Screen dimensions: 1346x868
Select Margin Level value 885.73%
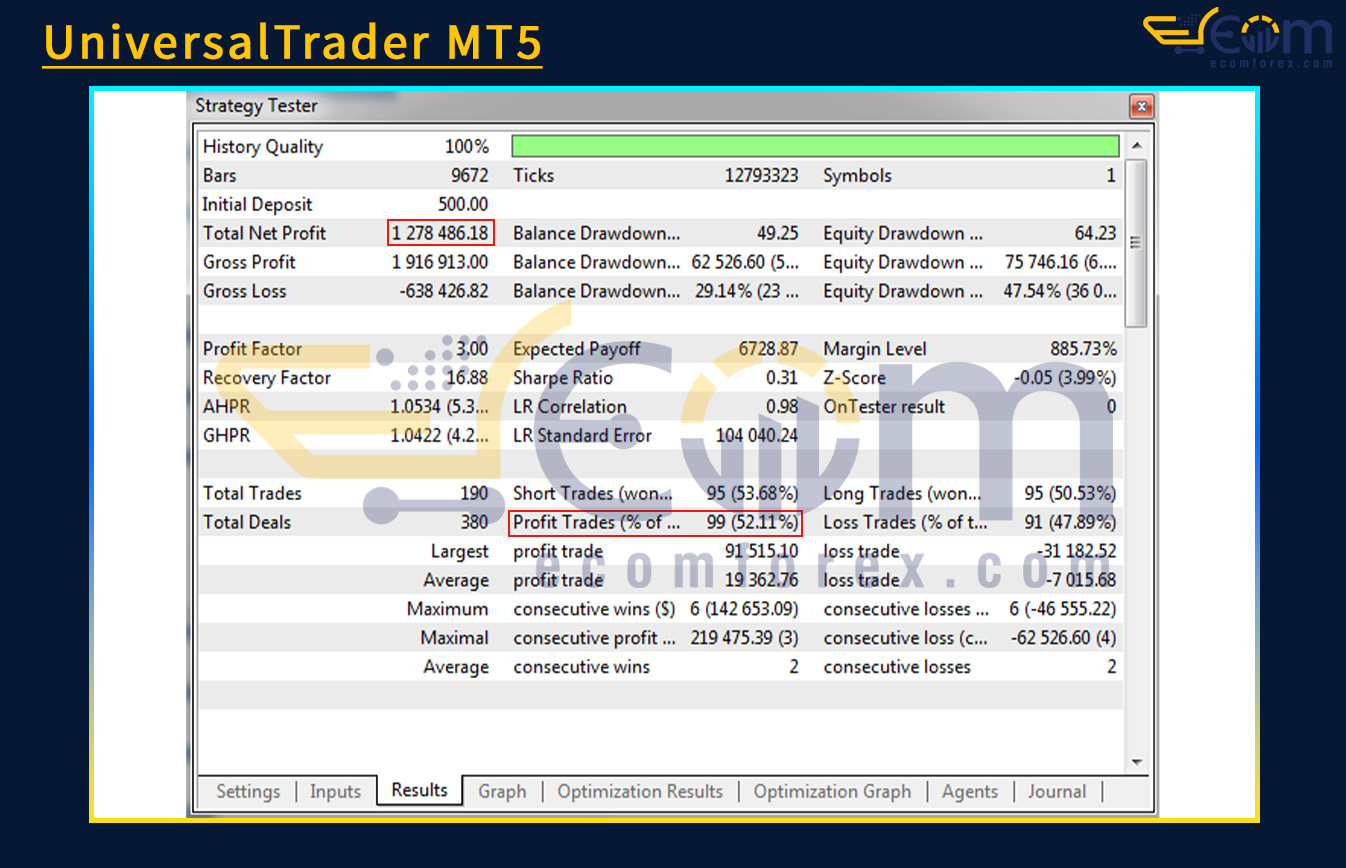(1083, 349)
